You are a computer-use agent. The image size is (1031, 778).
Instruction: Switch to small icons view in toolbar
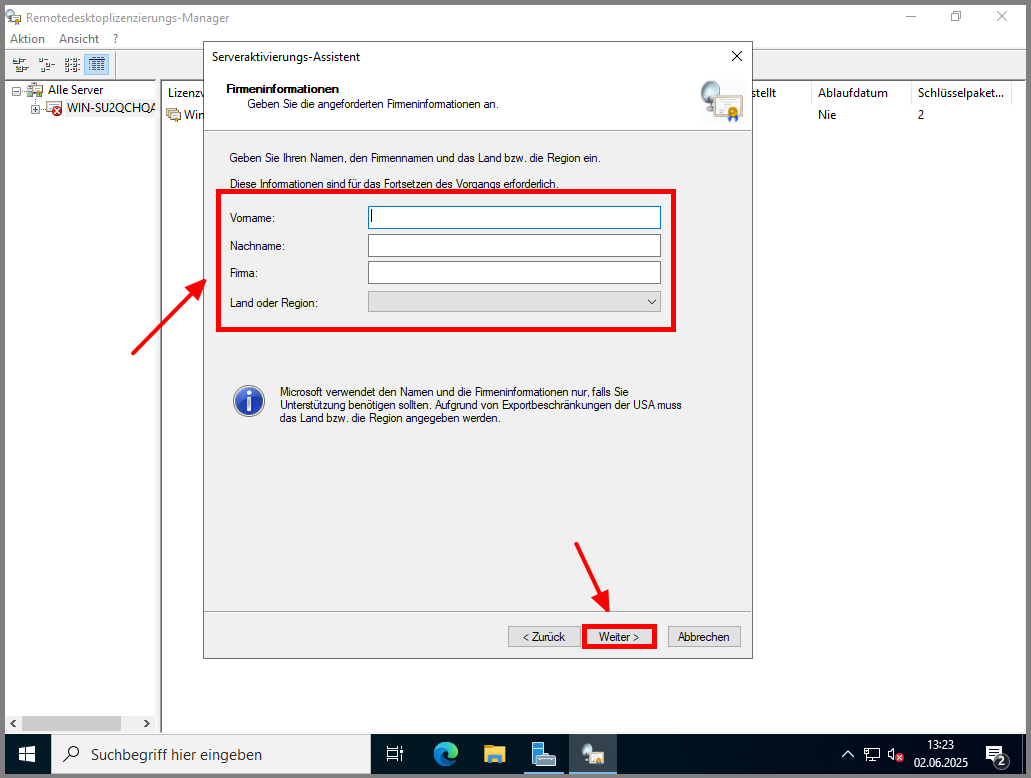[x=46, y=64]
